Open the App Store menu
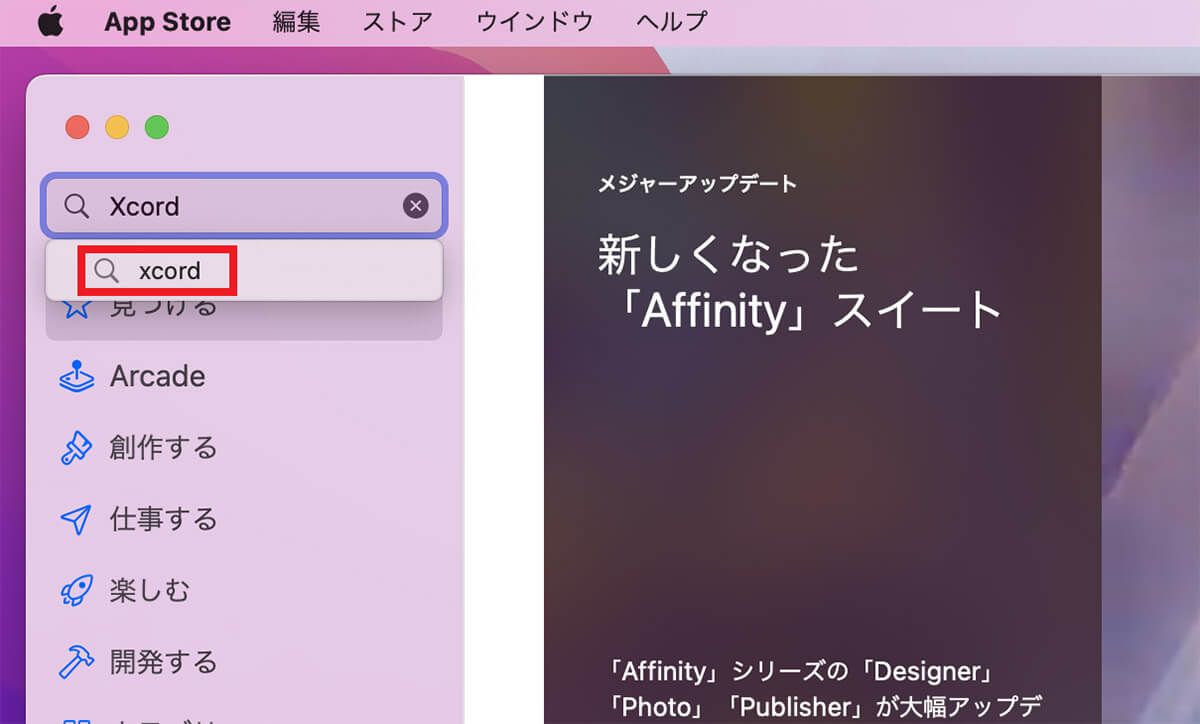This screenshot has width=1200, height=724. pos(167,21)
